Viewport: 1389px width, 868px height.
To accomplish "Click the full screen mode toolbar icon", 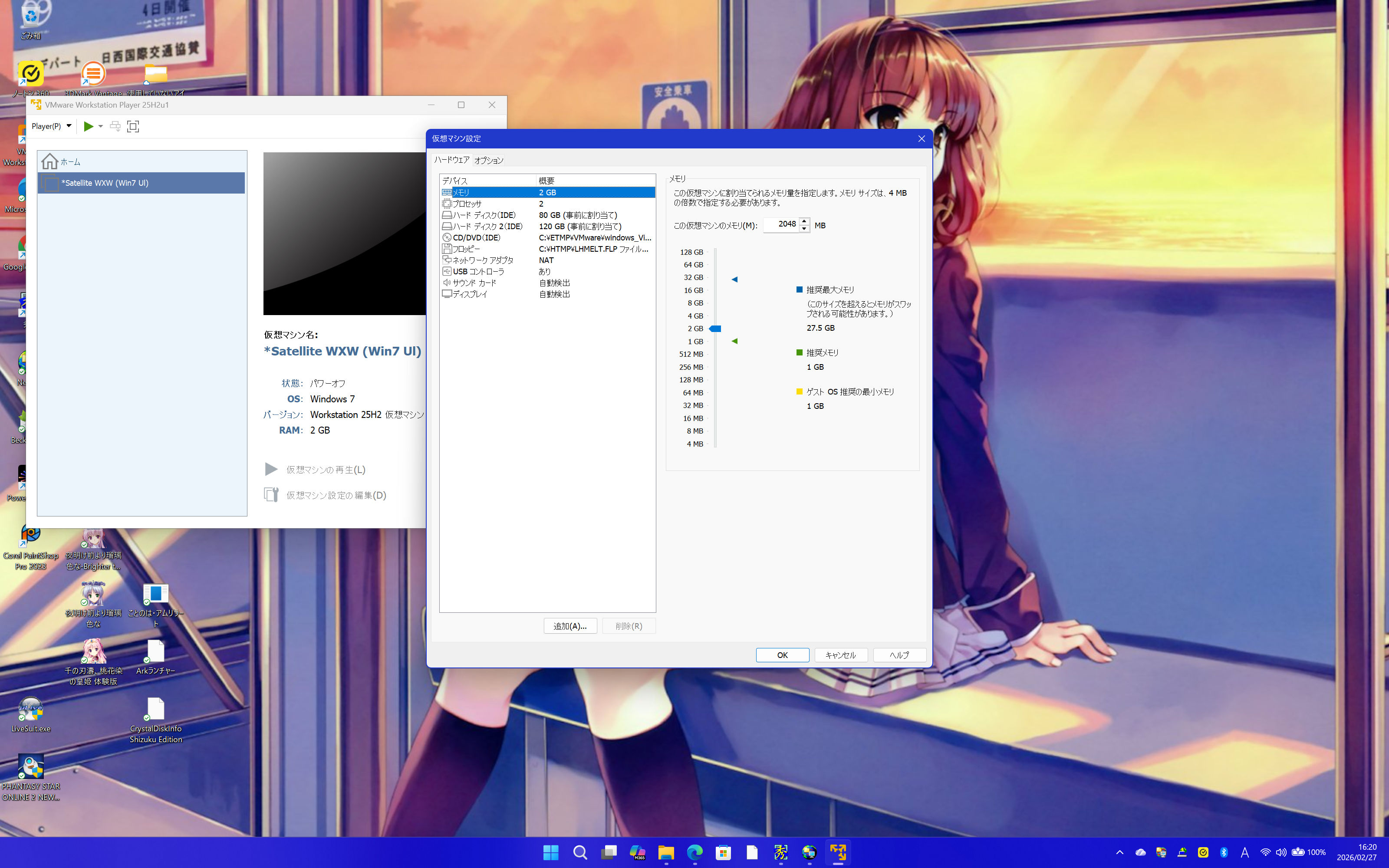I will tap(133, 126).
